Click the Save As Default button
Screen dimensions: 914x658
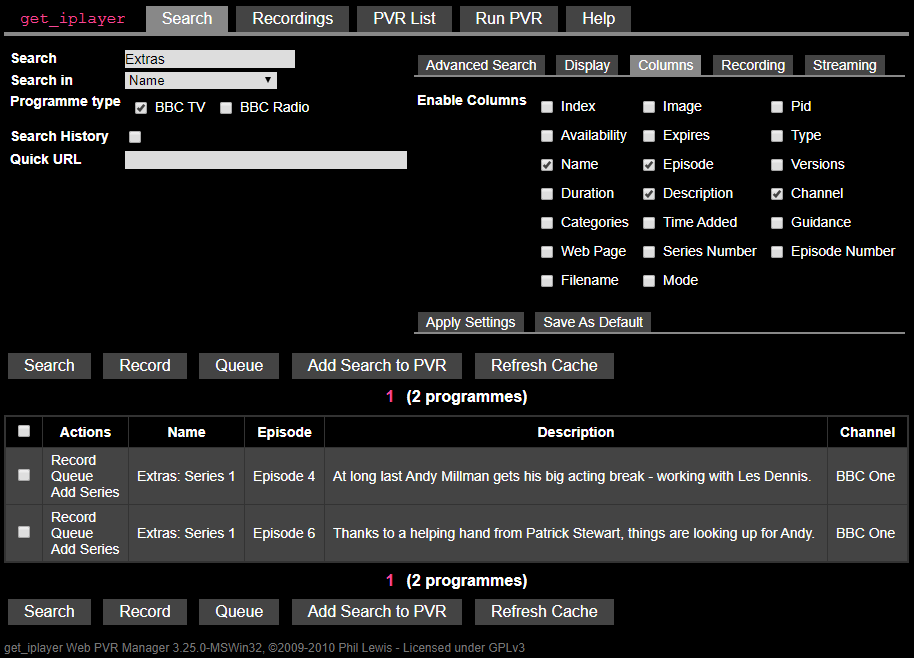pos(593,322)
